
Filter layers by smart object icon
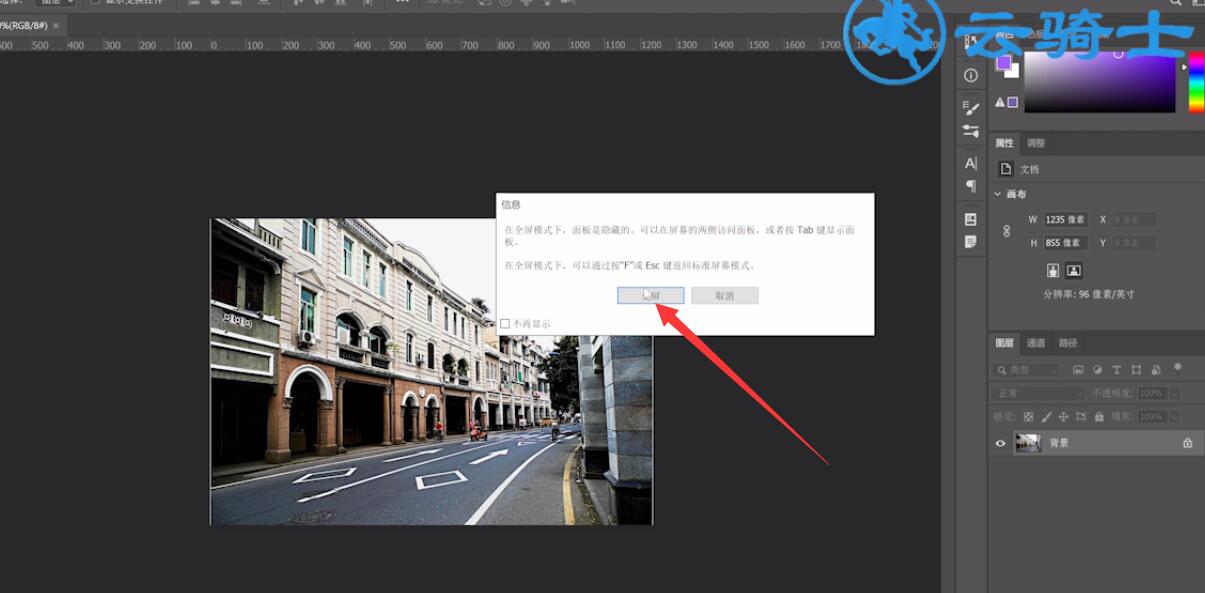coord(1154,370)
